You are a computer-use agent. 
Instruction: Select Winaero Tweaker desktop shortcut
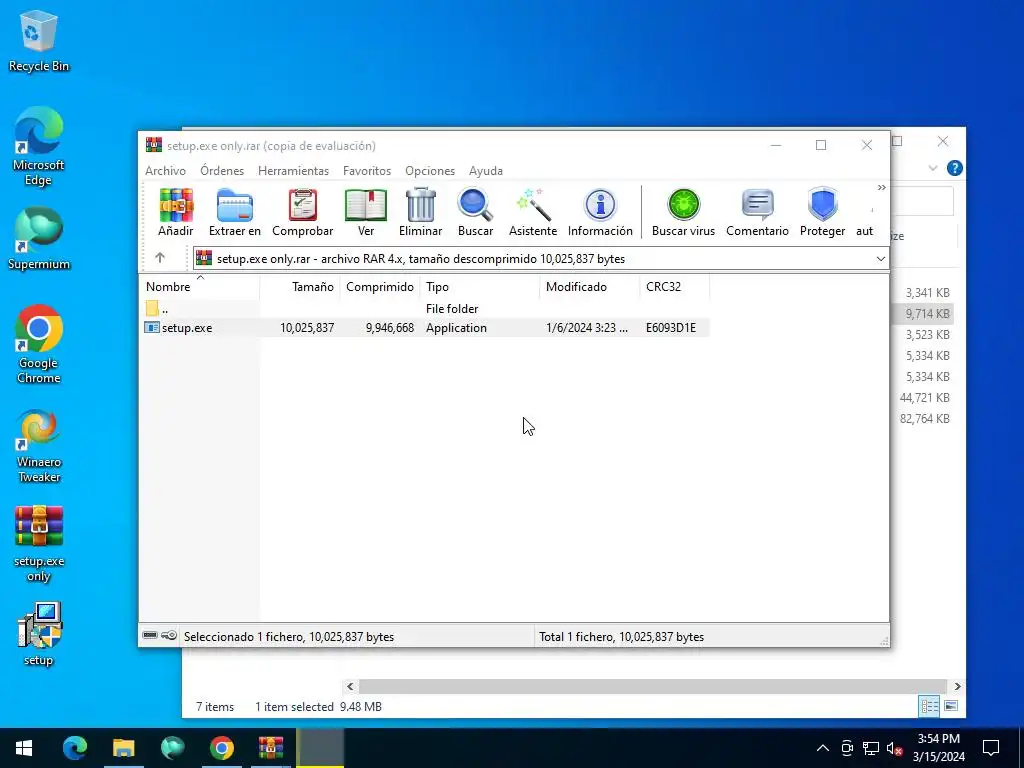click(39, 445)
